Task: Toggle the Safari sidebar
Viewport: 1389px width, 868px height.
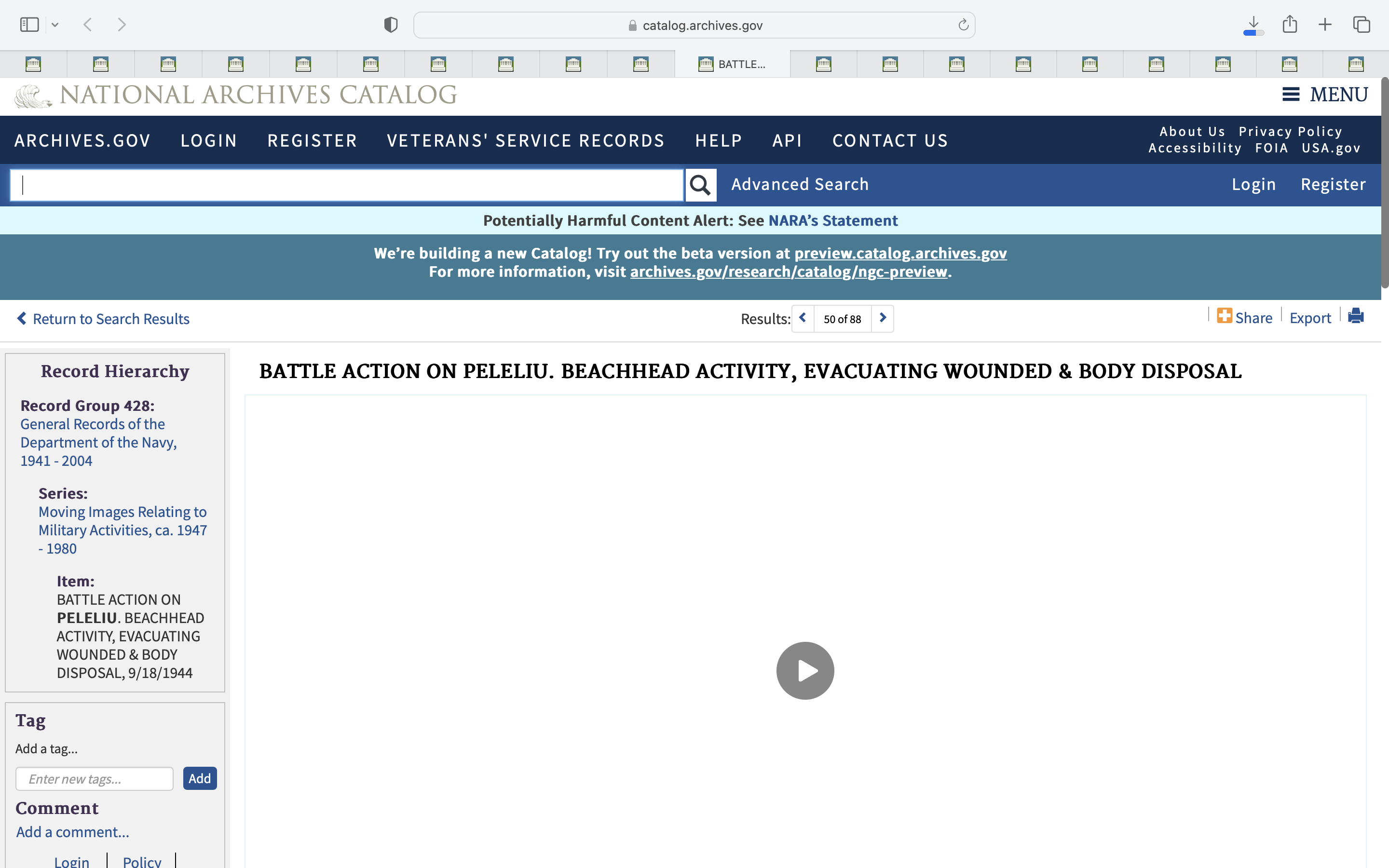Action: click(29, 25)
